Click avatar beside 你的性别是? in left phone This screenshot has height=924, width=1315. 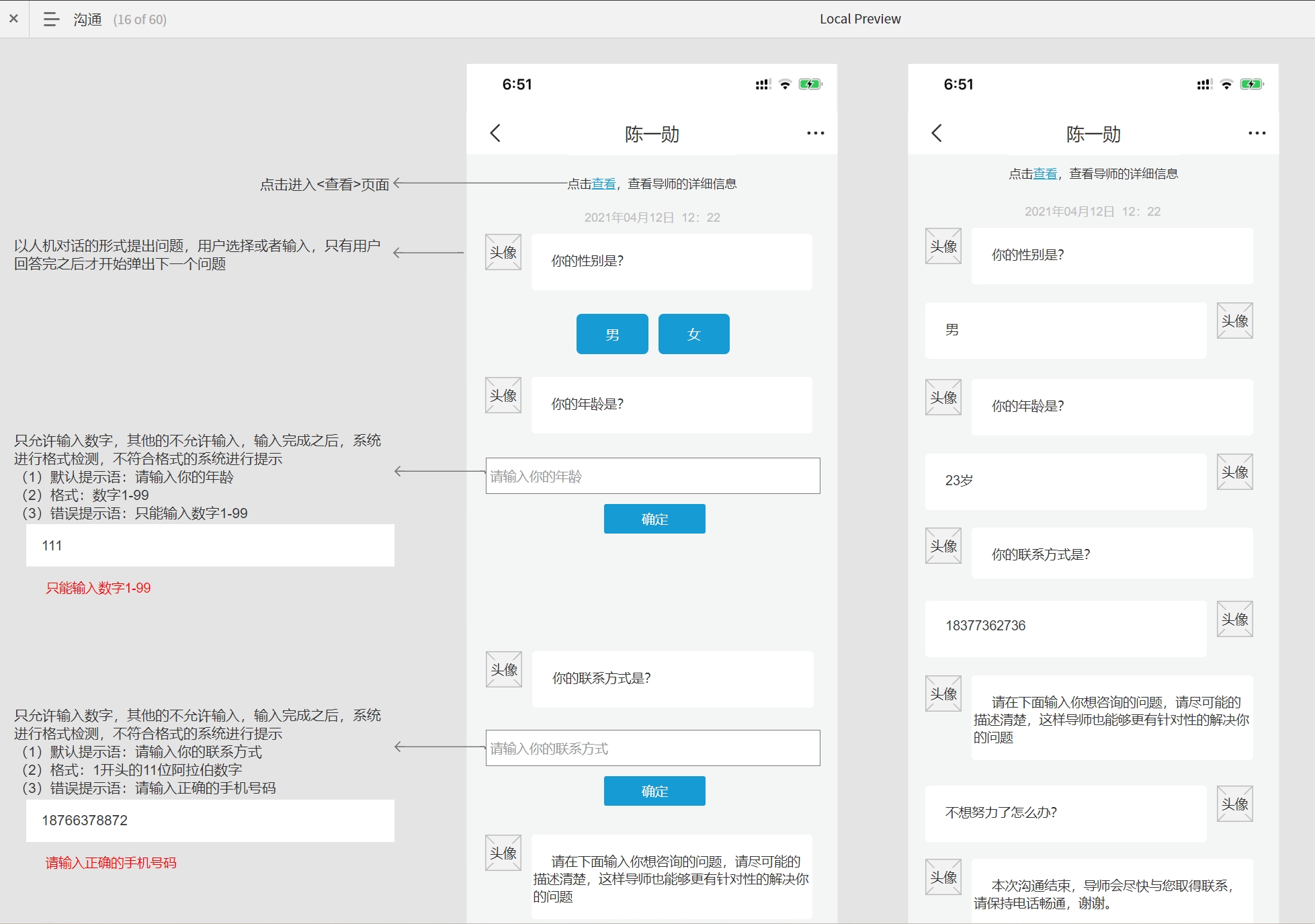(x=503, y=252)
